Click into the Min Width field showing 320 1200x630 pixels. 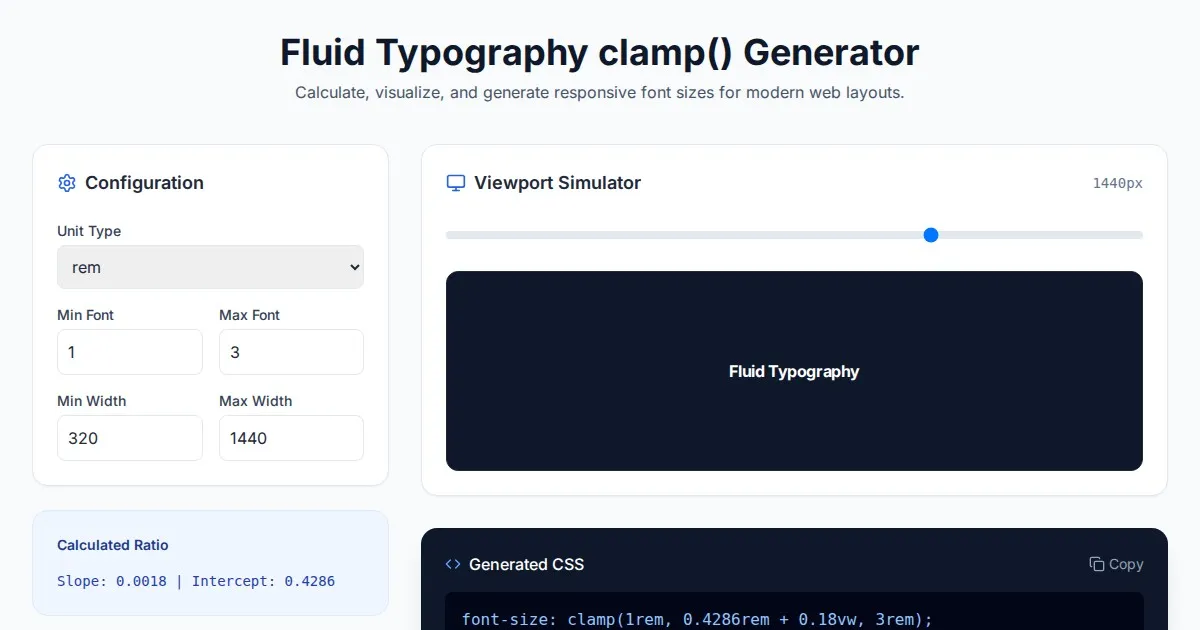click(130, 438)
